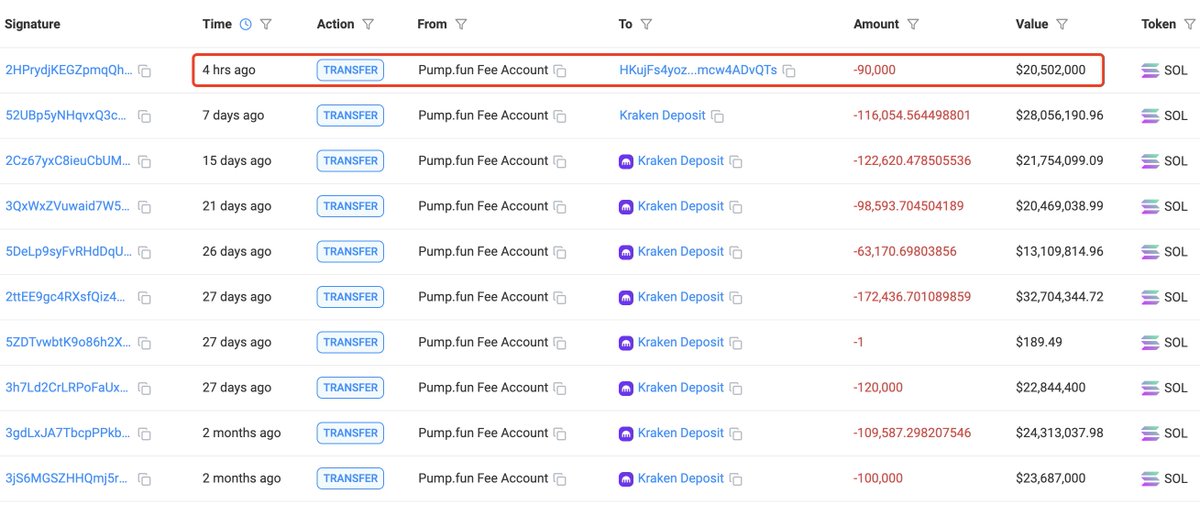Copy signature 52UBp5yNHqvxQ3c
This screenshot has width=1200, height=505.
pyautogui.click(x=145, y=116)
